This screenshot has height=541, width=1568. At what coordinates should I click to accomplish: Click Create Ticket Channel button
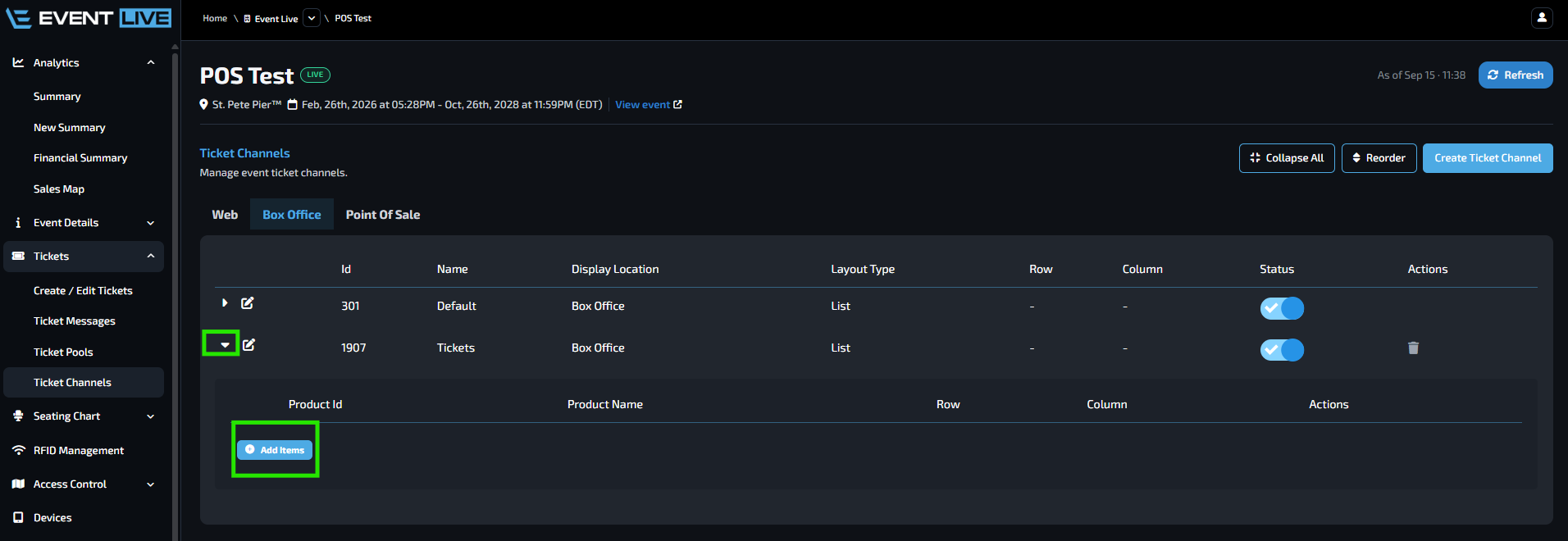point(1488,158)
